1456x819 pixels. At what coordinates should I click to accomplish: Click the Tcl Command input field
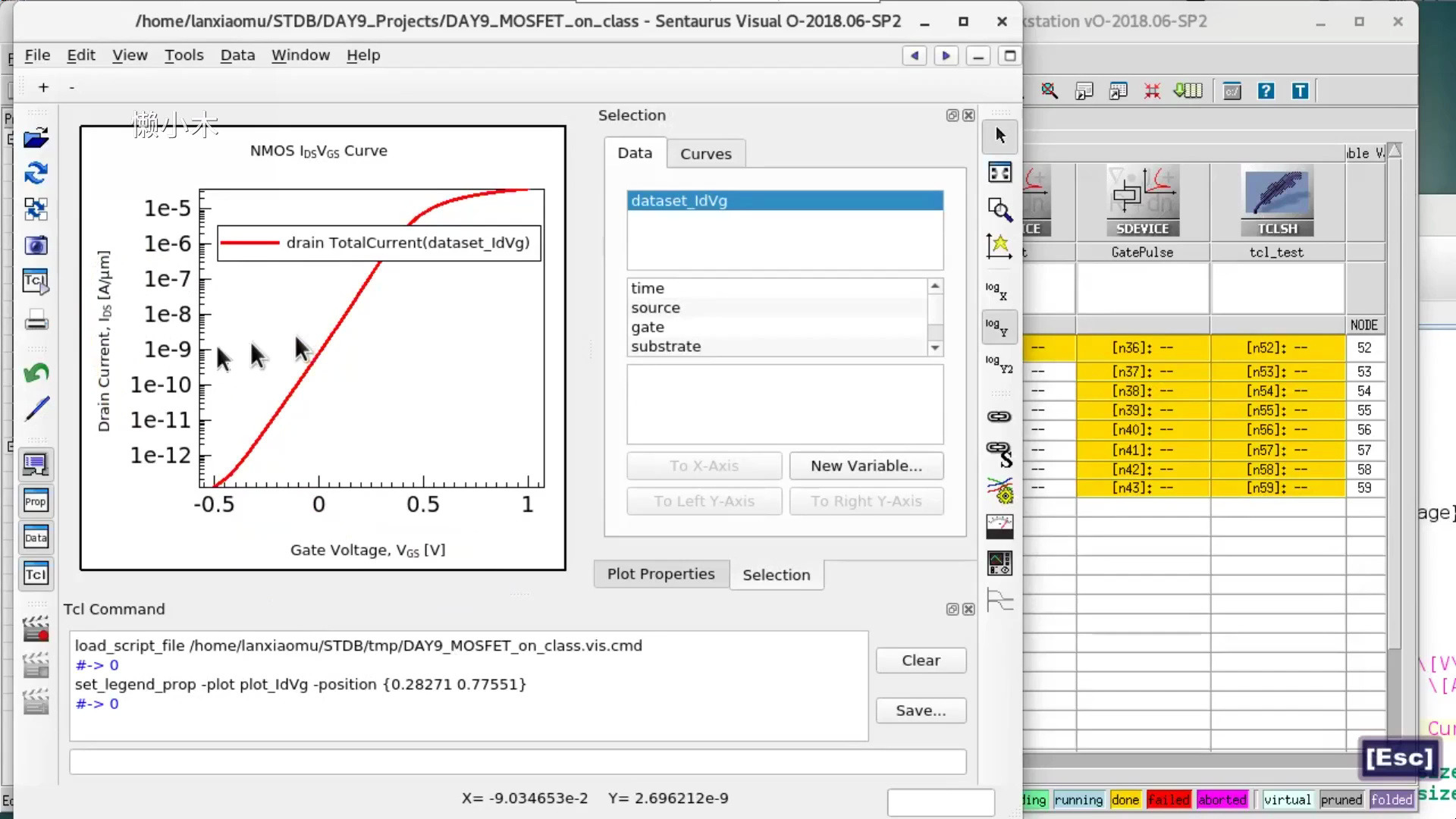point(517,761)
